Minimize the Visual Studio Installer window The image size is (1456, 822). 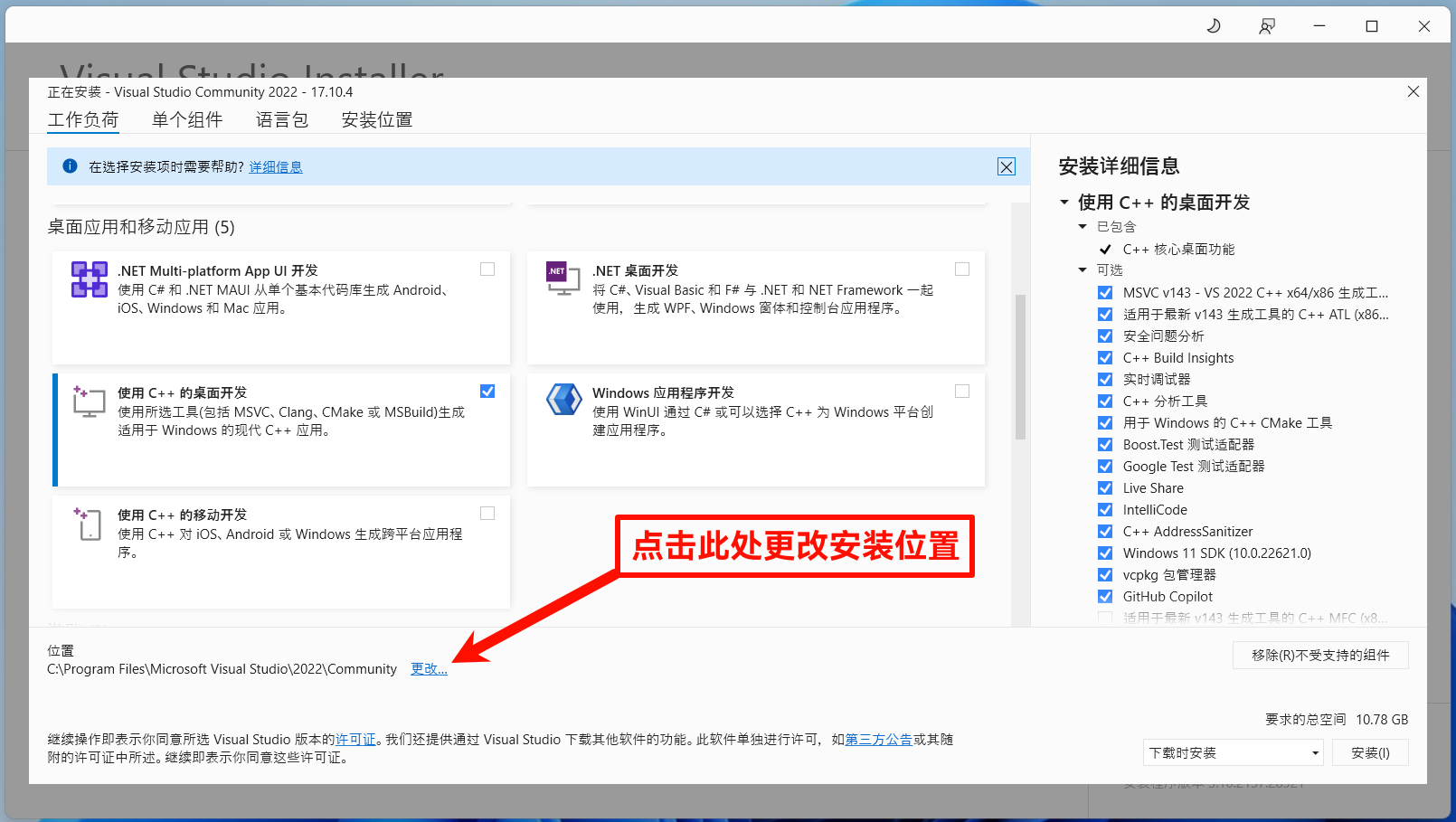[1319, 26]
